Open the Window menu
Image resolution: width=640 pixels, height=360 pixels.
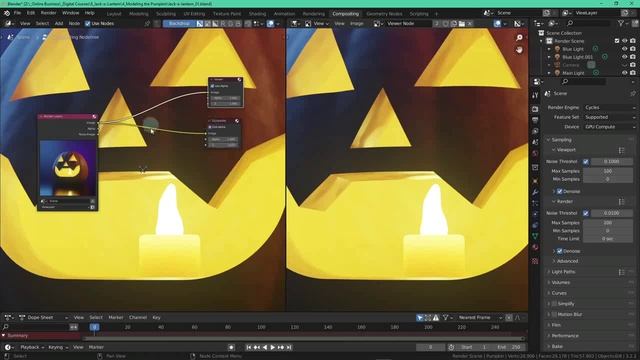point(71,13)
